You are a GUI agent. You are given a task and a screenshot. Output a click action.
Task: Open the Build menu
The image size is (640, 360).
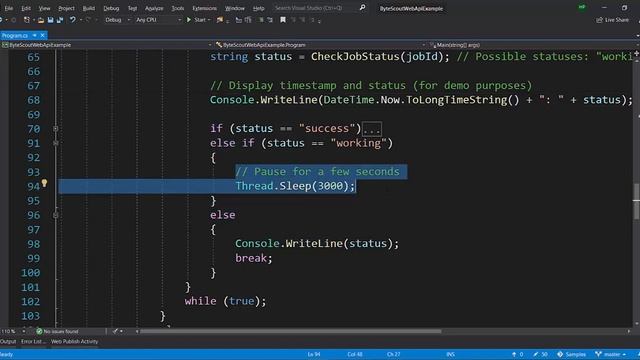[x=89, y=8]
